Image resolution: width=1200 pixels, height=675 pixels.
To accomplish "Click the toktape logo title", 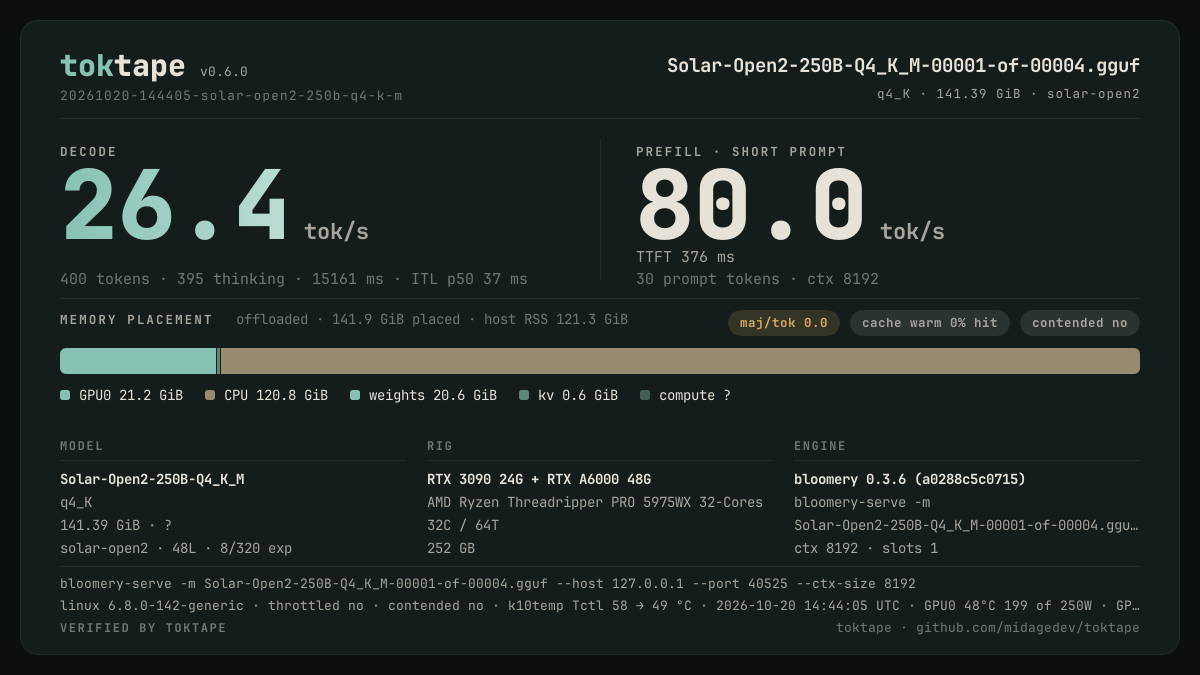I will click(122, 66).
